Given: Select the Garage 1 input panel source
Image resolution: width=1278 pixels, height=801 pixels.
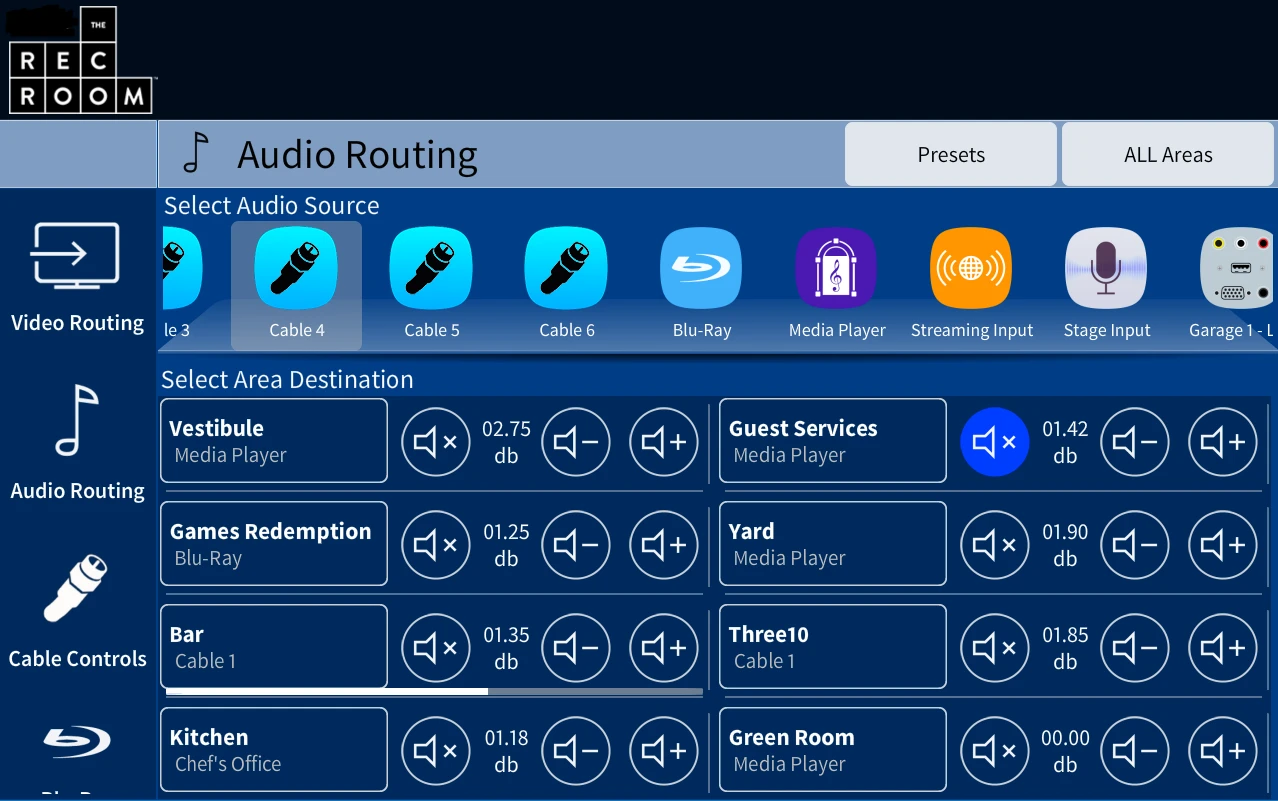Looking at the screenshot, I should point(1238,268).
